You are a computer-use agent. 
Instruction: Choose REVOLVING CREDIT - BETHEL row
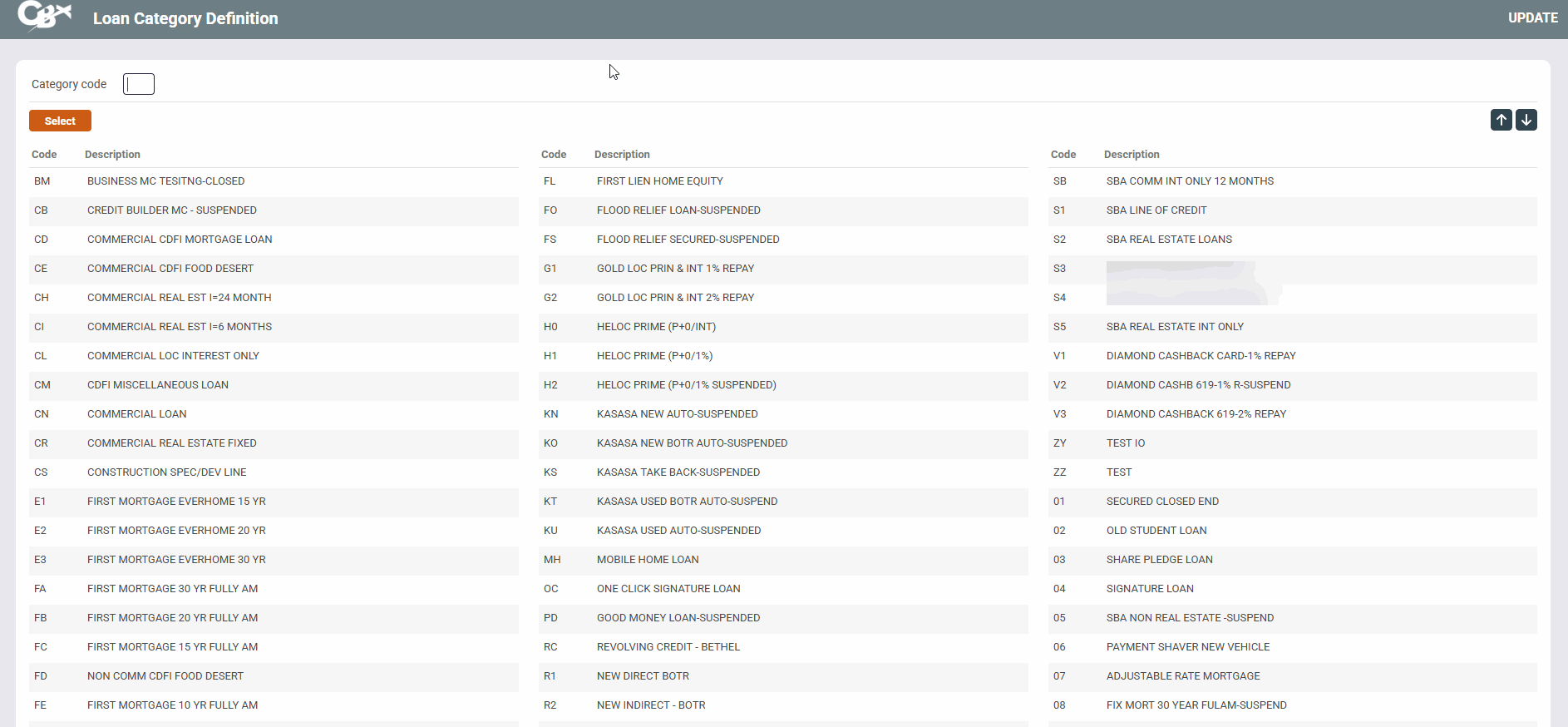coord(668,647)
